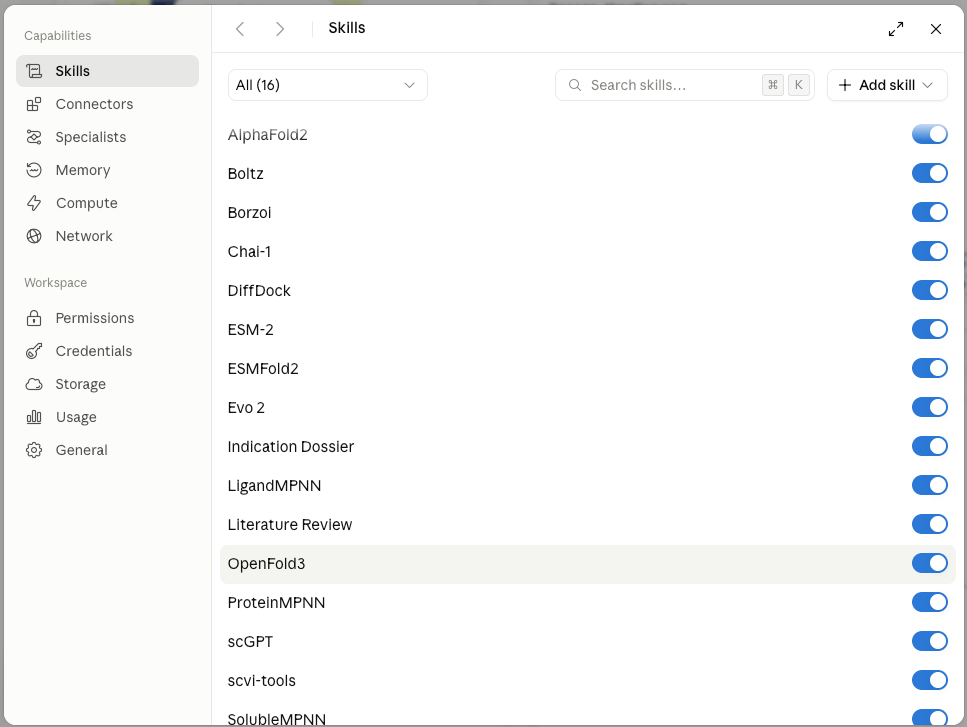Open the Literature Review skill
The image size is (967, 727).
(x=290, y=525)
